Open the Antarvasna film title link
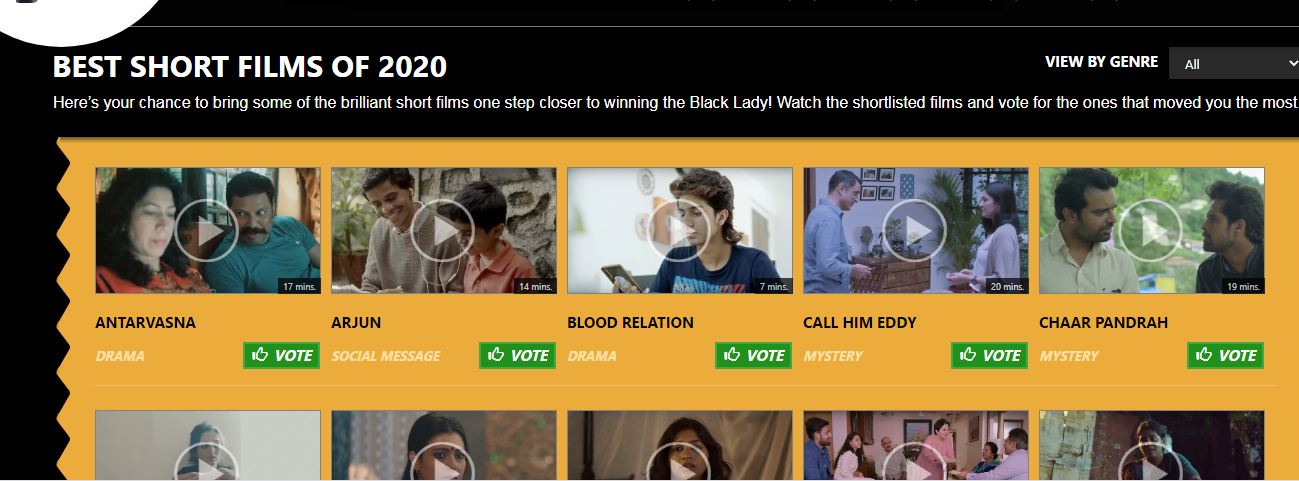Image resolution: width=1299 pixels, height=481 pixels. pyautogui.click(x=145, y=323)
